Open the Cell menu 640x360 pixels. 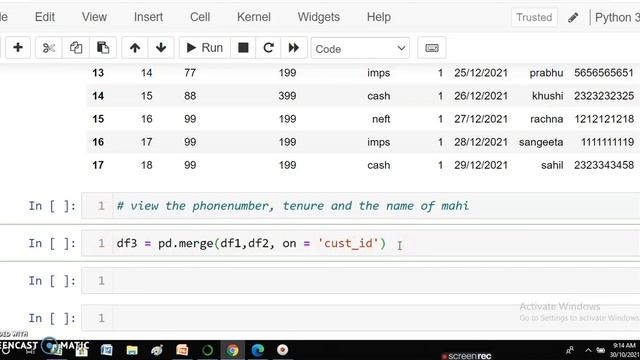(200, 17)
